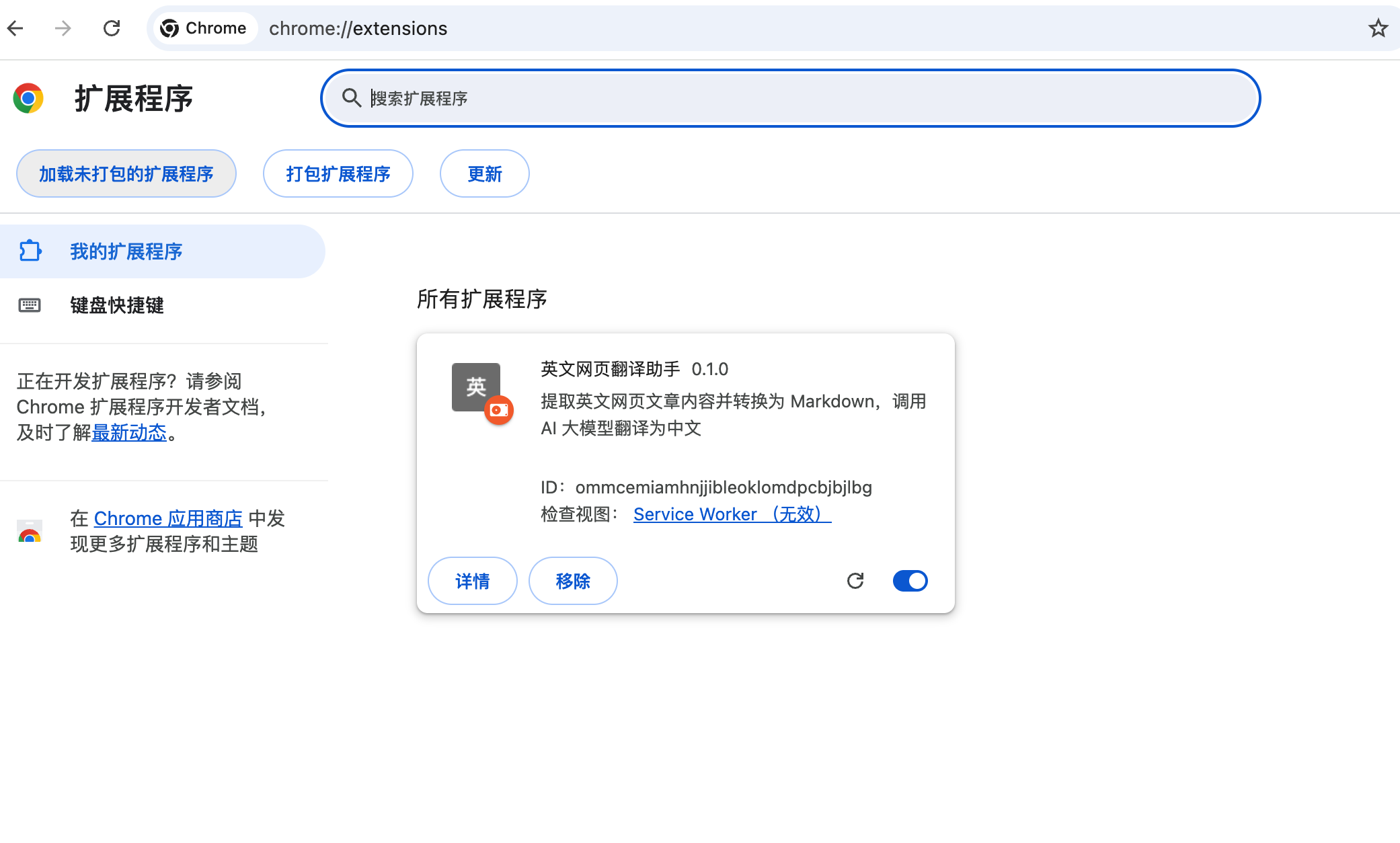Viewport: 1400px width, 843px height.
Task: Click 加载未打包的扩展程序 button
Action: tap(126, 173)
